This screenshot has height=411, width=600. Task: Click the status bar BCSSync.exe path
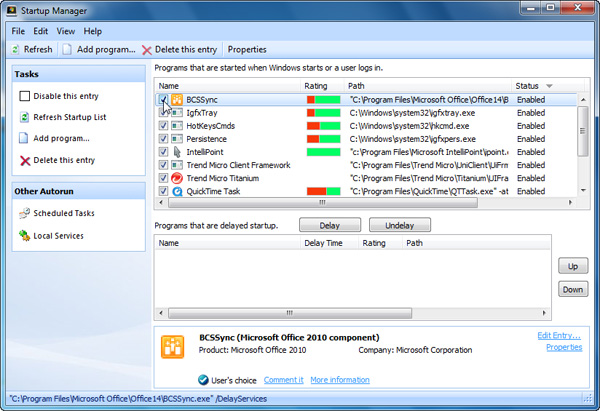point(138,399)
